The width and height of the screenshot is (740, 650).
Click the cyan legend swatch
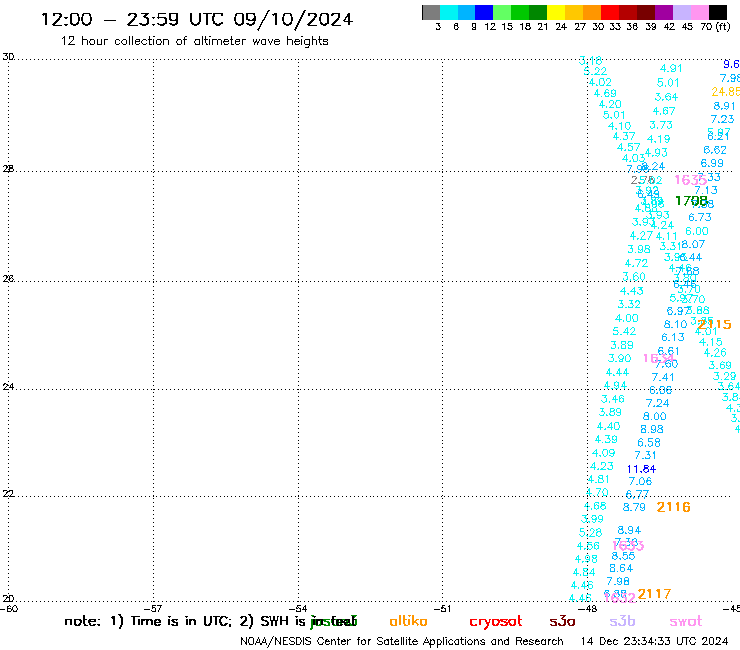[x=449, y=12]
